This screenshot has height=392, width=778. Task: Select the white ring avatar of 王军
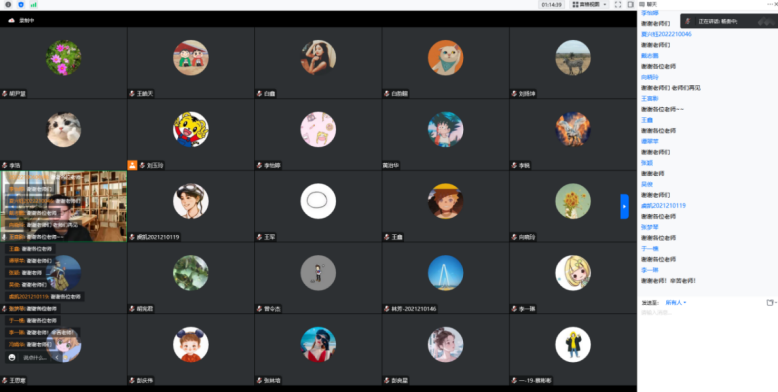[318, 201]
